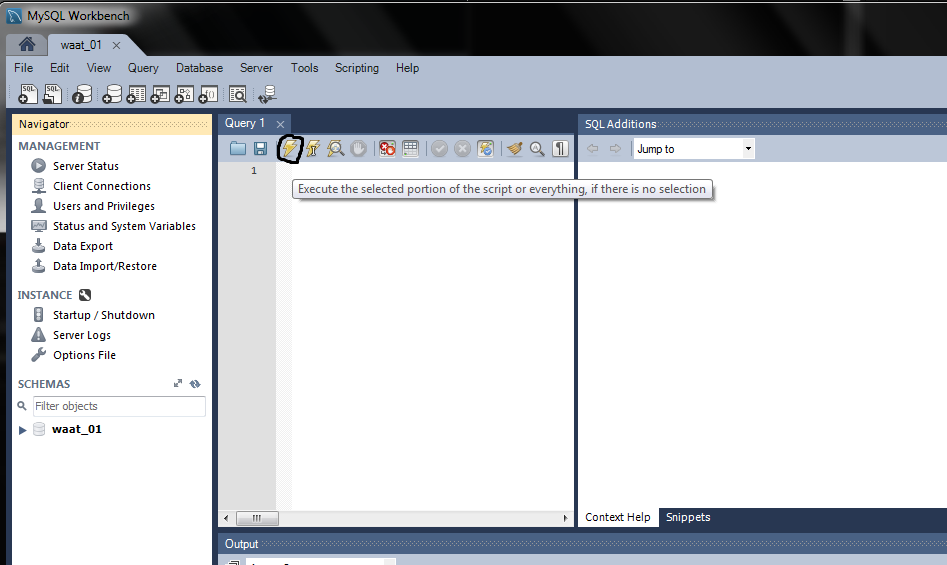Create a new table icon

point(136,94)
